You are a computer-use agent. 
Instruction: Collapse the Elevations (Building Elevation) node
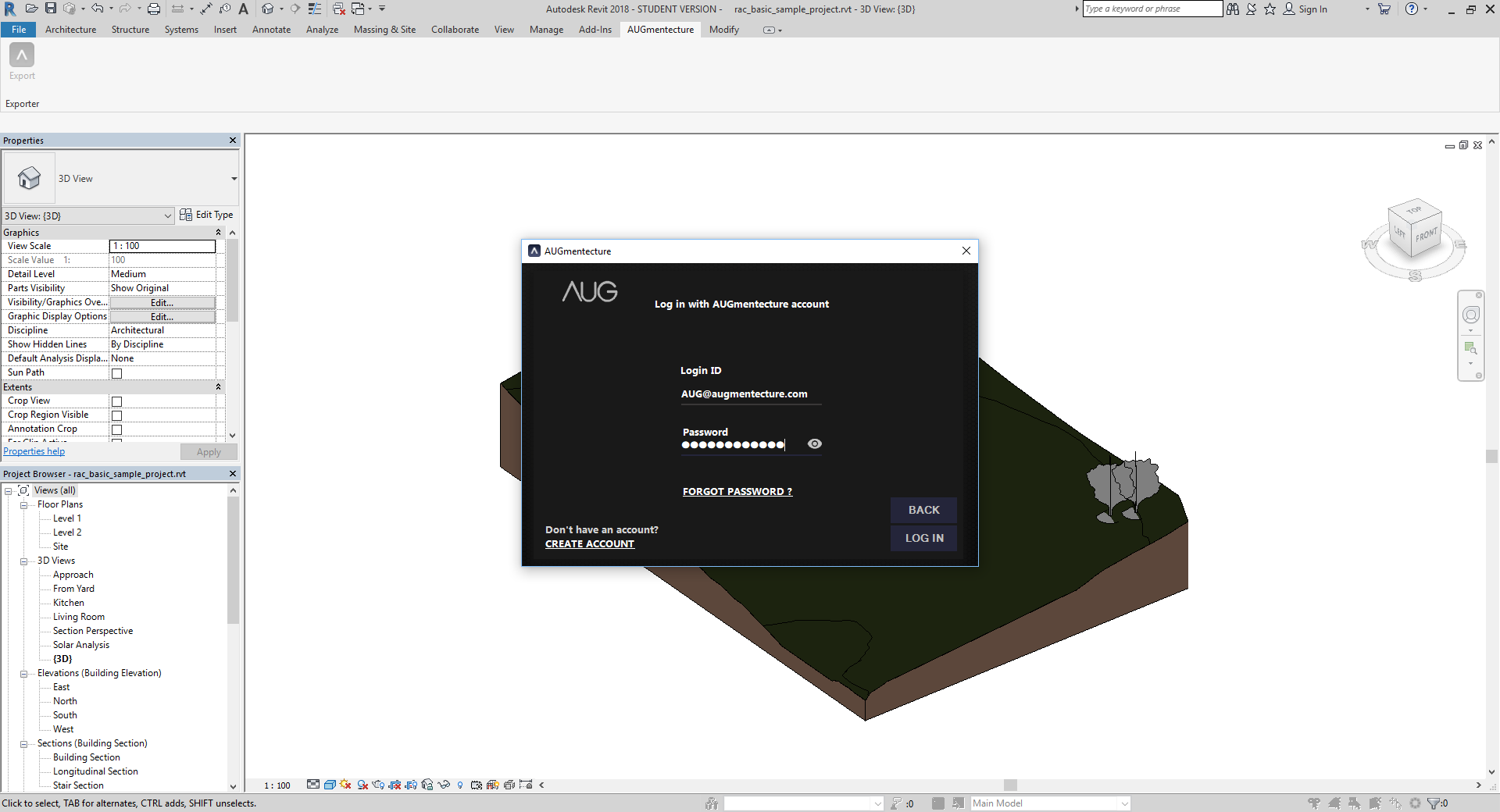click(23, 674)
